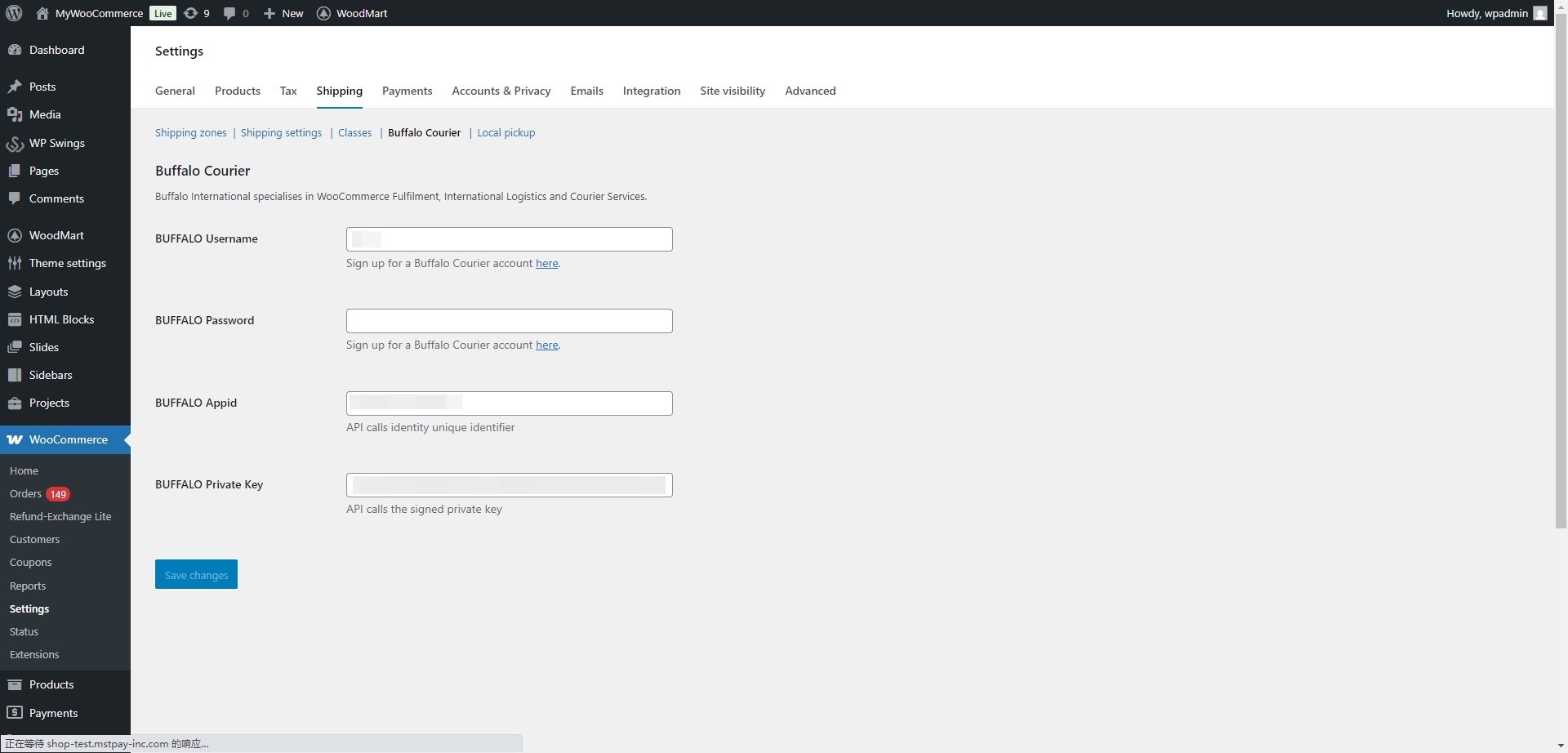Click the scroll down arrow of the scrollbar
This screenshot has height=753, width=1568.
(x=1561, y=746)
